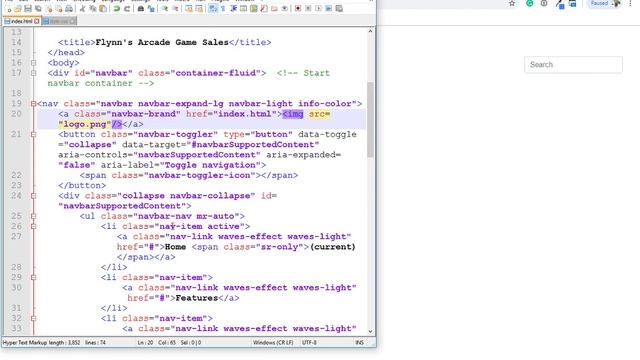640x360 pixels.
Task: Click Ln : 20 in status bar
Action: click(145, 342)
